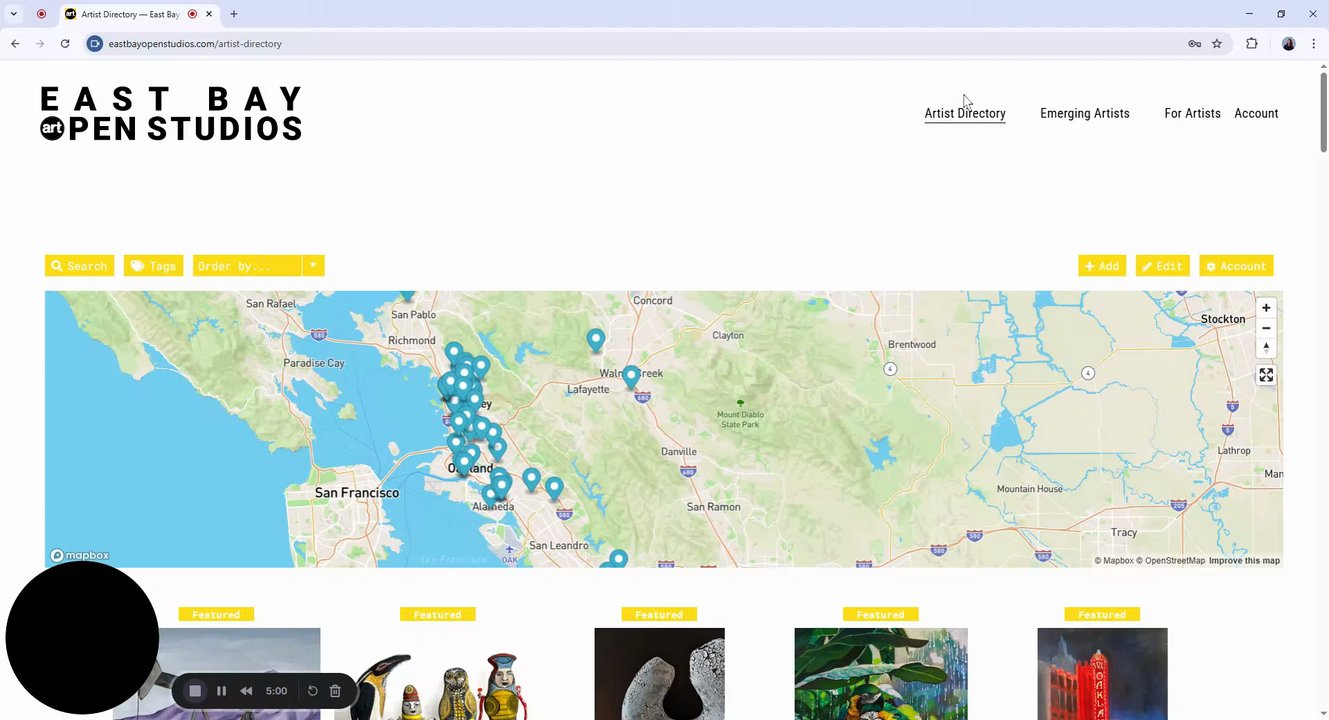Pause the screen recording

pos(221,691)
